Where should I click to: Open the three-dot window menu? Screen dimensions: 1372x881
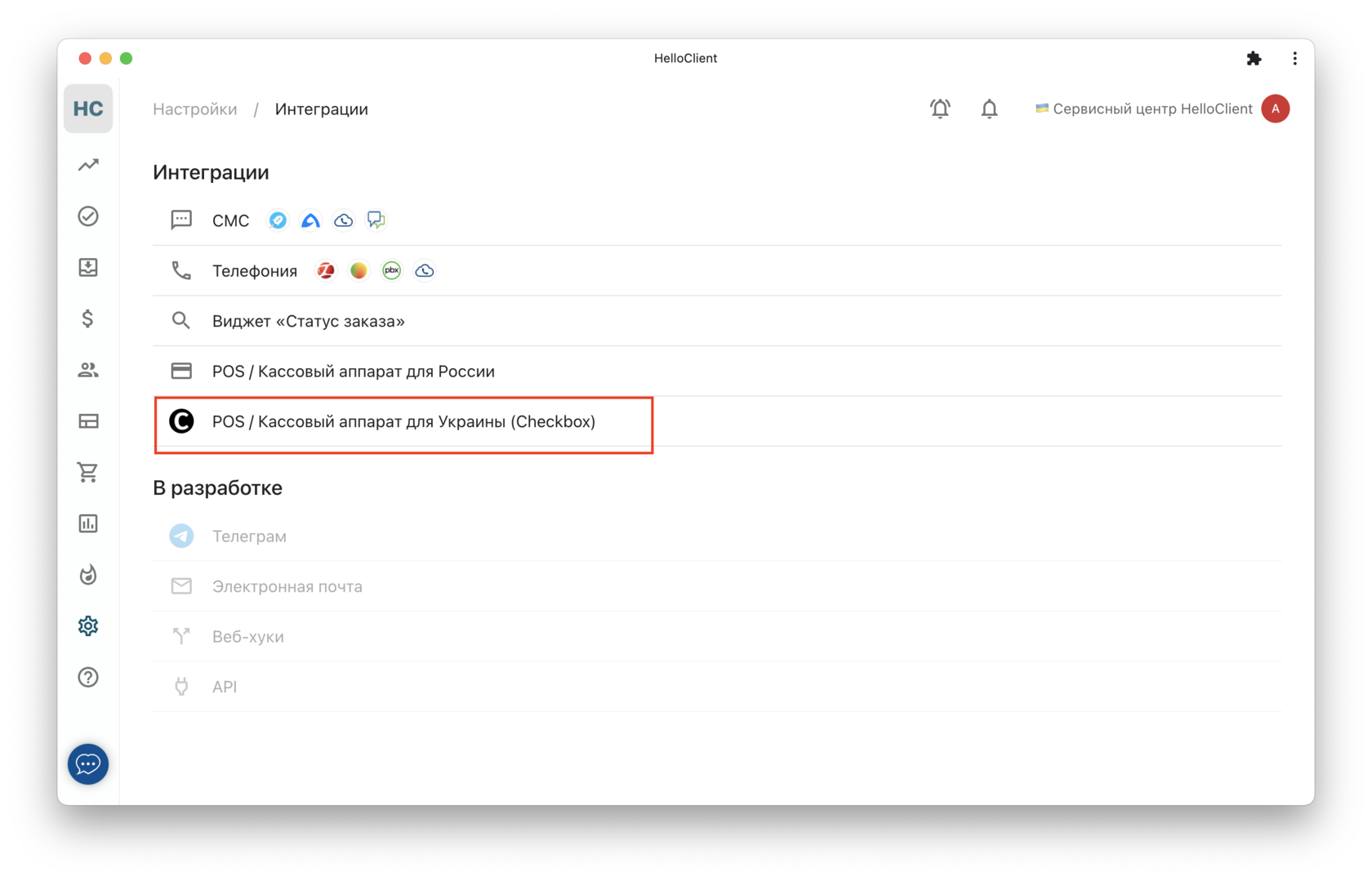(x=1294, y=58)
